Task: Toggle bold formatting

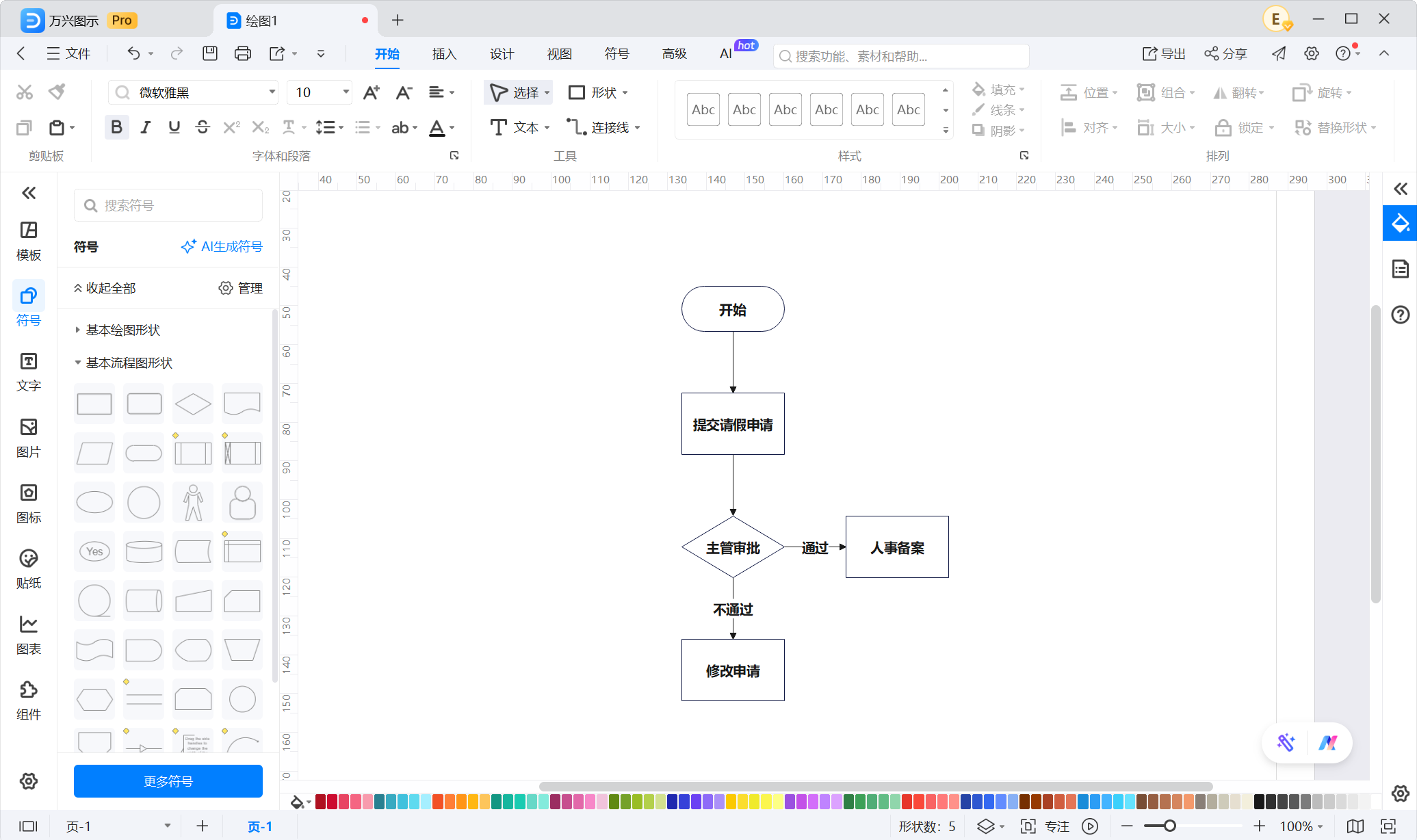Action: [116, 127]
